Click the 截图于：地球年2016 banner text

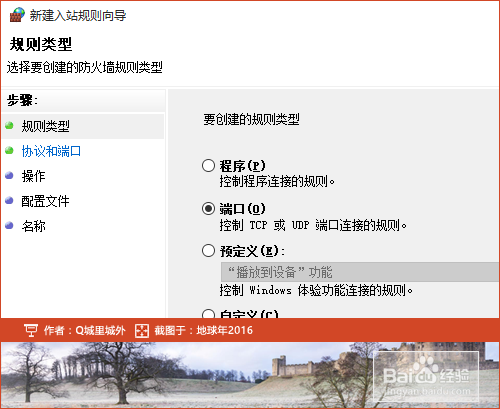(x=203, y=330)
